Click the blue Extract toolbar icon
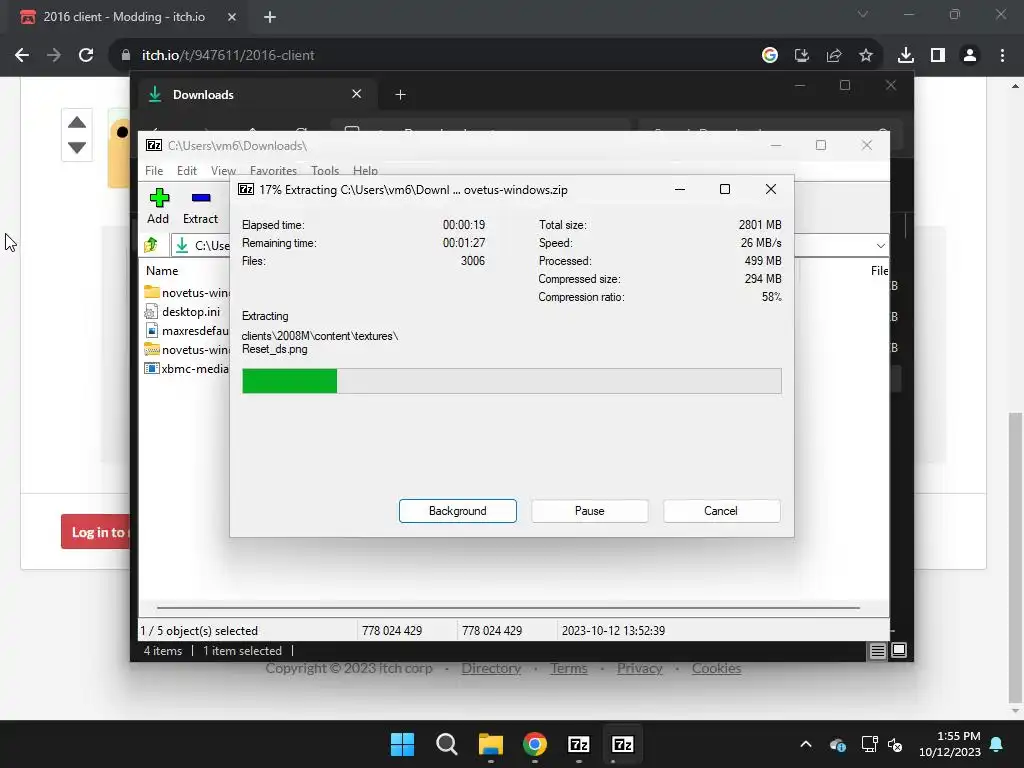1024x768 pixels. [x=200, y=198]
